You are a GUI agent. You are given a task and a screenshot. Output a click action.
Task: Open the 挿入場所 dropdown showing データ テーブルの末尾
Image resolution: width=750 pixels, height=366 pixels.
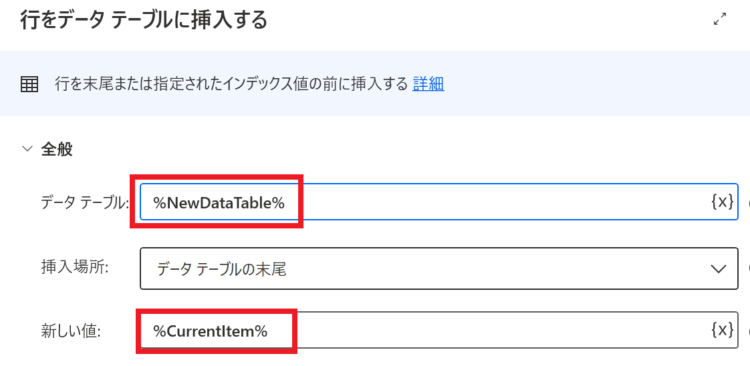coord(439,268)
